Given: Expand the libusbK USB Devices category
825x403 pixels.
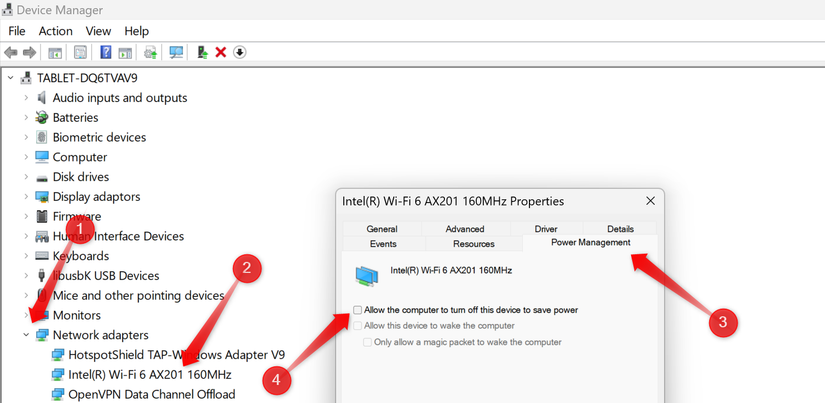Looking at the screenshot, I should 26,276.
